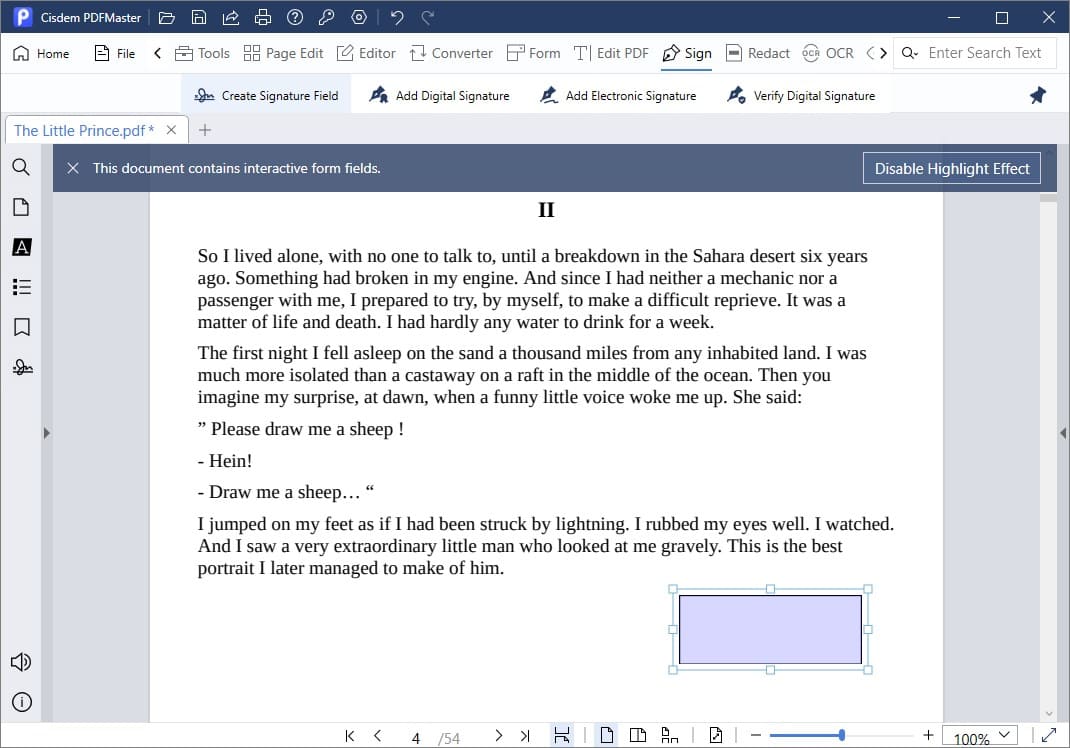Open outline list panel in sidebar
The height and width of the screenshot is (748, 1070).
[21, 287]
